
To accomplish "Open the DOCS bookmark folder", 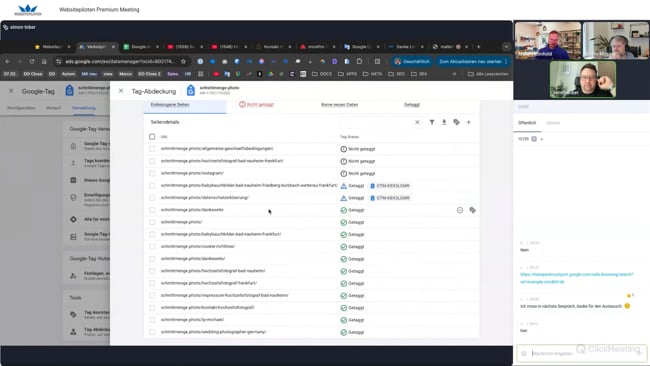I will 322,74.
